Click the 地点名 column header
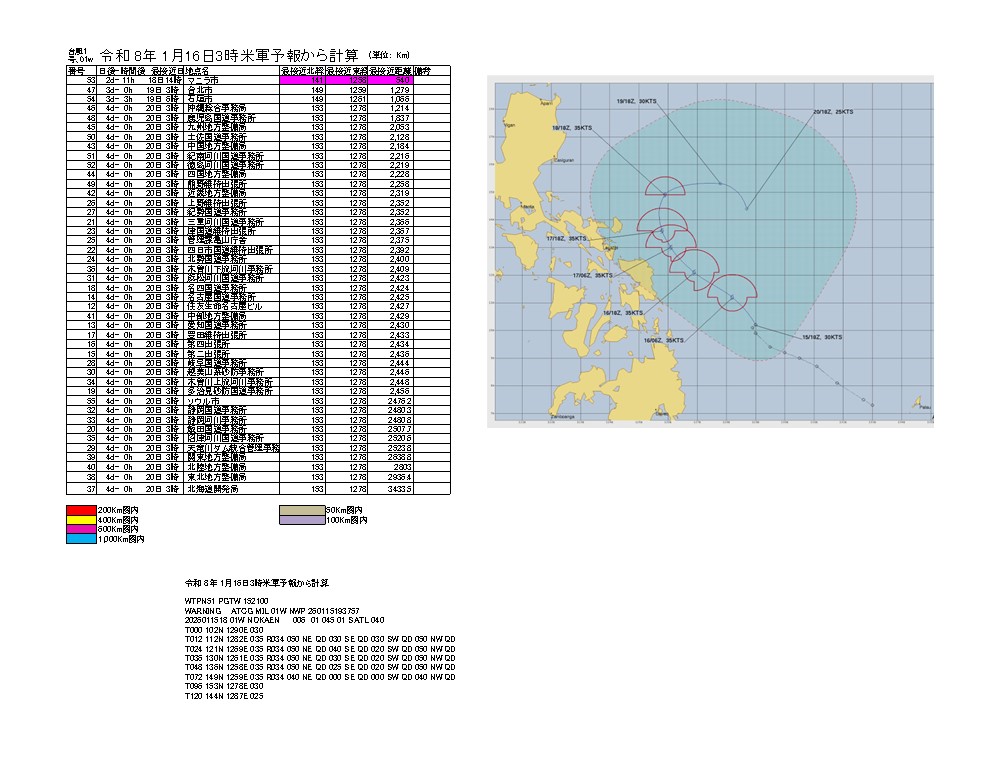Screen dimensions: 1008x760 [x=202, y=71]
